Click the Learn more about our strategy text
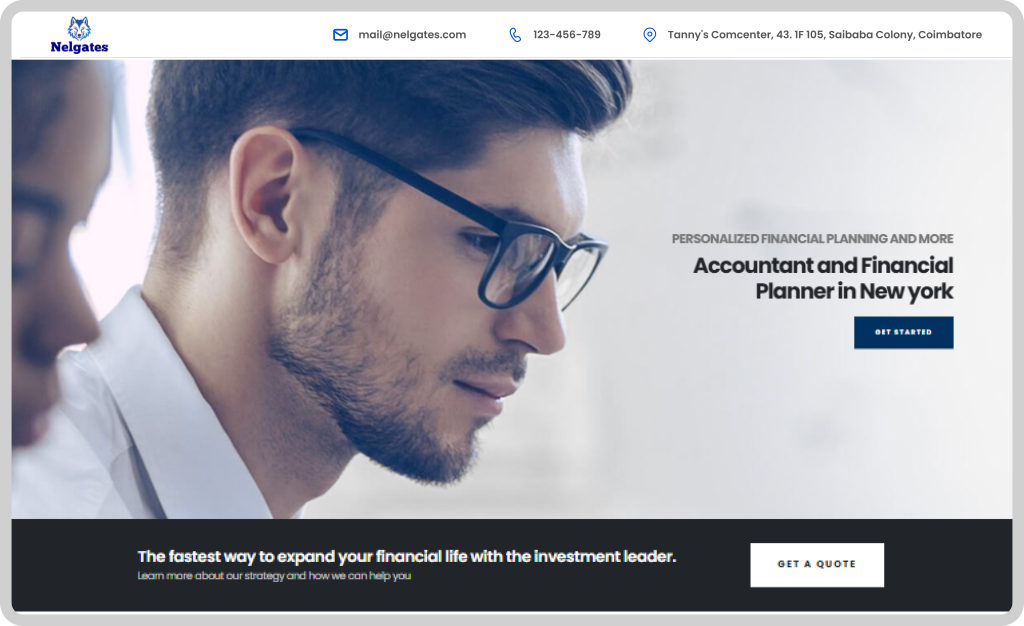 coord(274,576)
